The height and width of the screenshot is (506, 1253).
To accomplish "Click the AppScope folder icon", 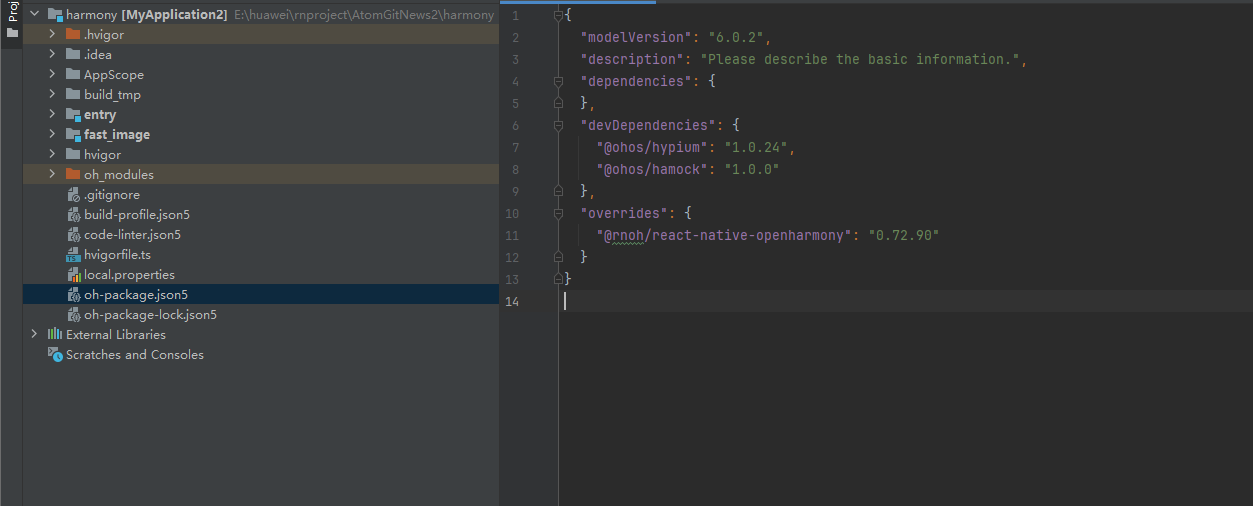I will (x=73, y=75).
